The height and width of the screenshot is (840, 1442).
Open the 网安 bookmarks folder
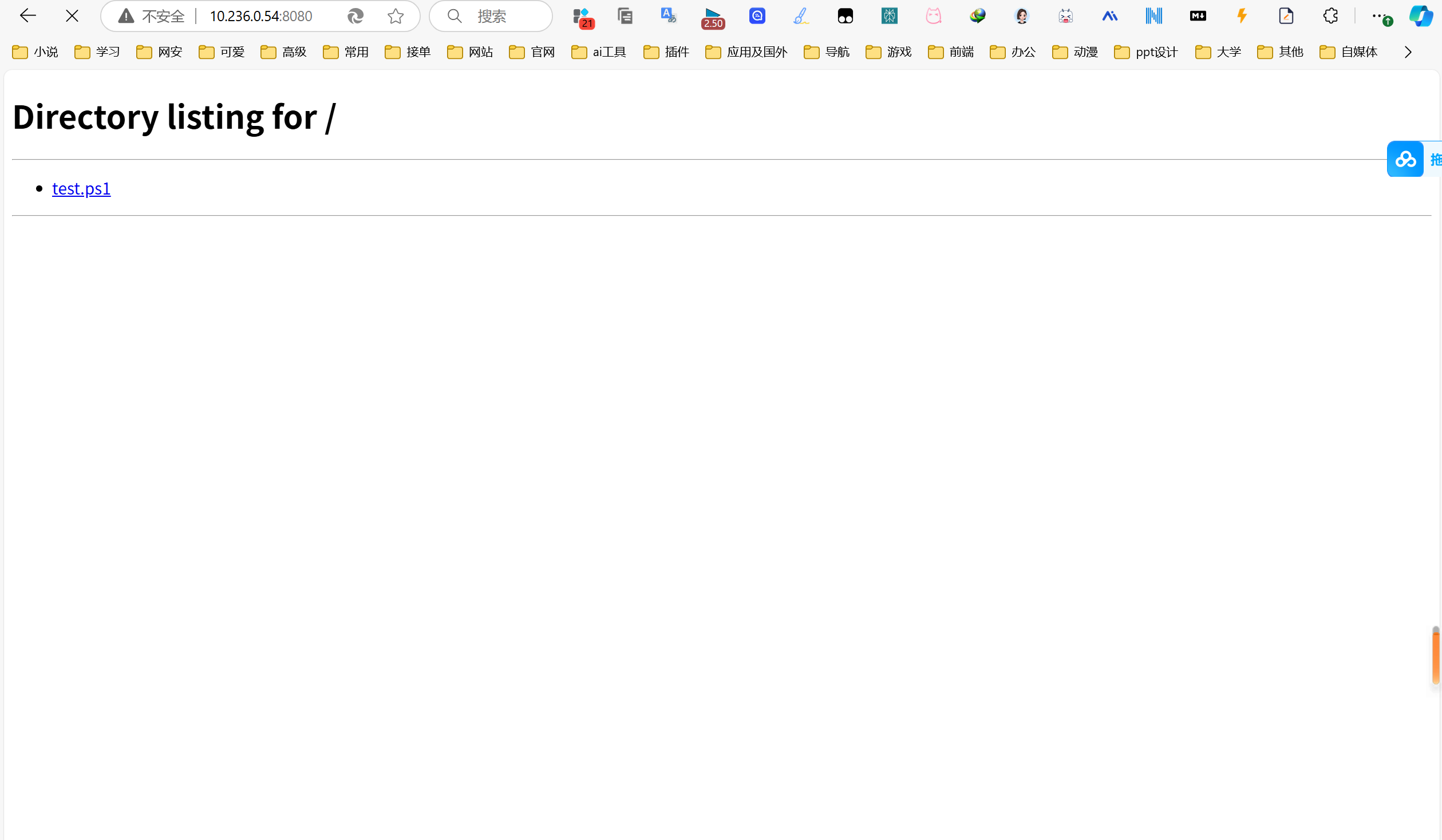160,52
